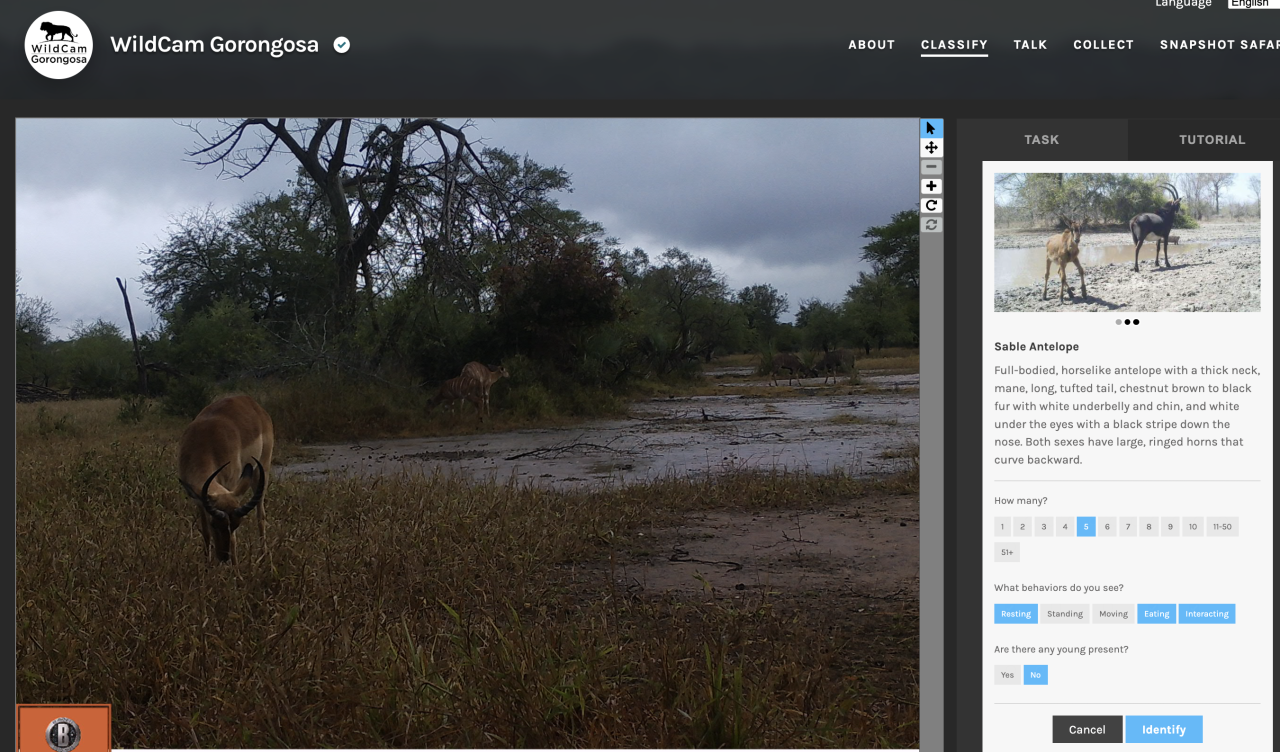Toggle the Moving behavior
Viewport: 1280px width, 752px height.
(1113, 614)
